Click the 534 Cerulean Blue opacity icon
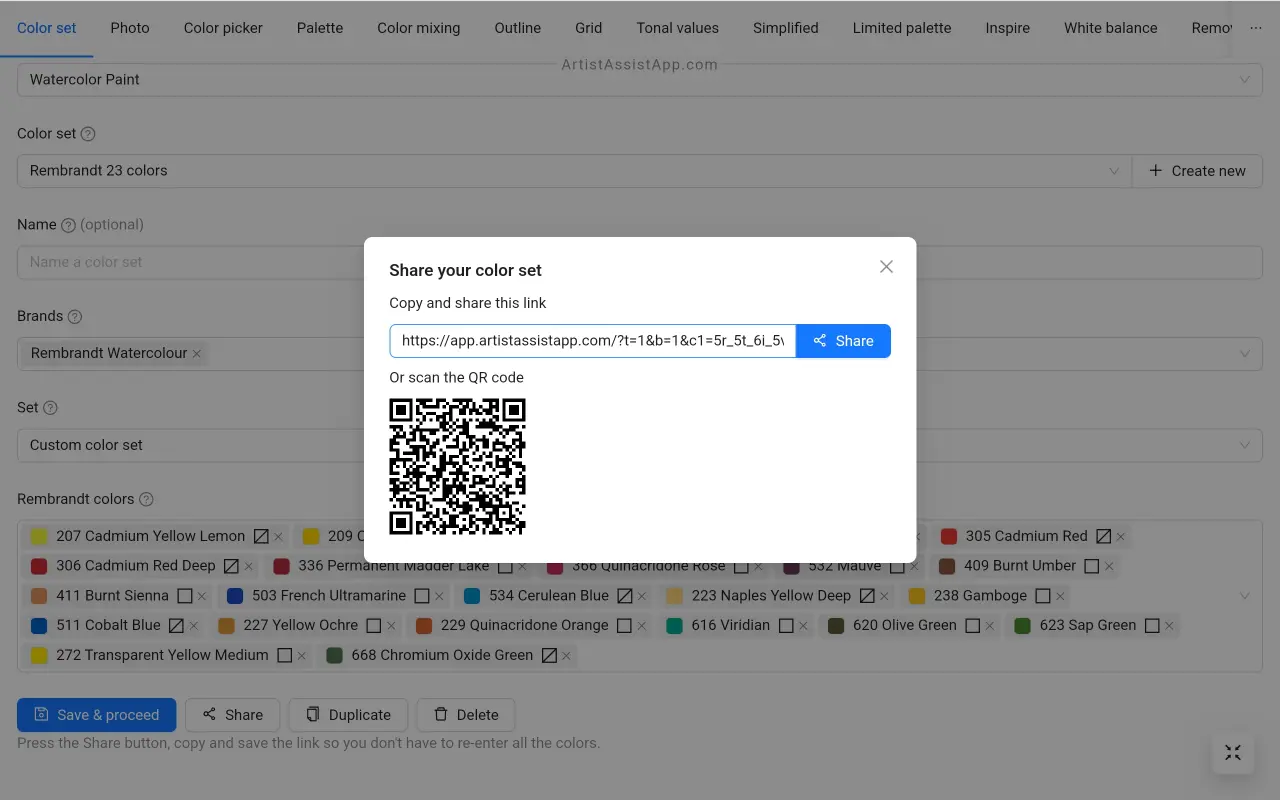 tap(624, 595)
